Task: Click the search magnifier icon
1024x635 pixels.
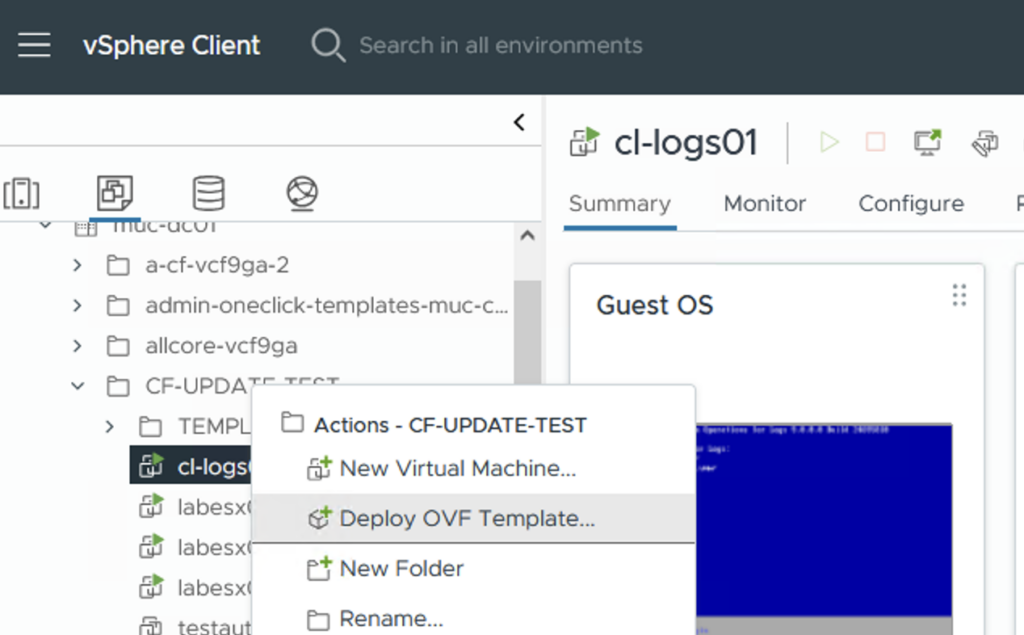Action: pos(327,46)
